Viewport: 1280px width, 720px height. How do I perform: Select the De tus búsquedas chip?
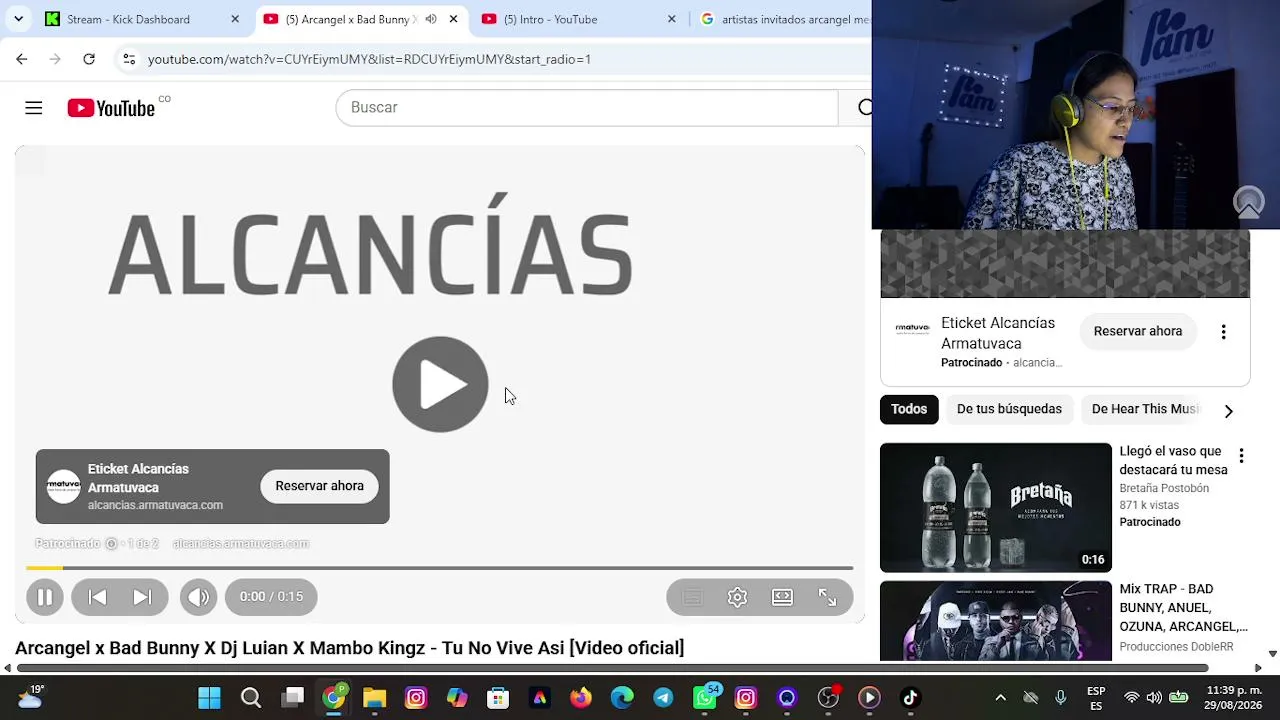tap(1009, 409)
